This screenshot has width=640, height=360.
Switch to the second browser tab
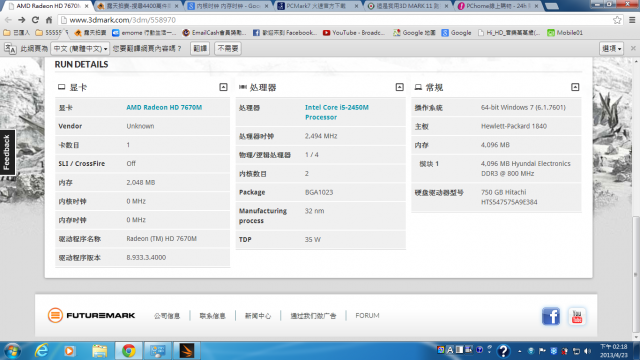(x=138, y=6)
